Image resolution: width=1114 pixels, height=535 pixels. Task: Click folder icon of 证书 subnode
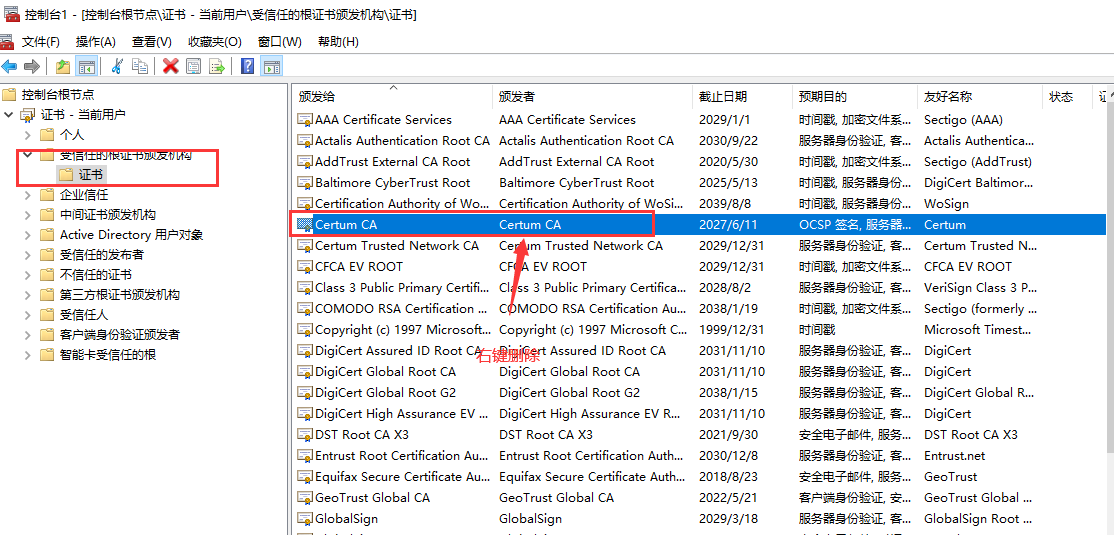tap(65, 174)
